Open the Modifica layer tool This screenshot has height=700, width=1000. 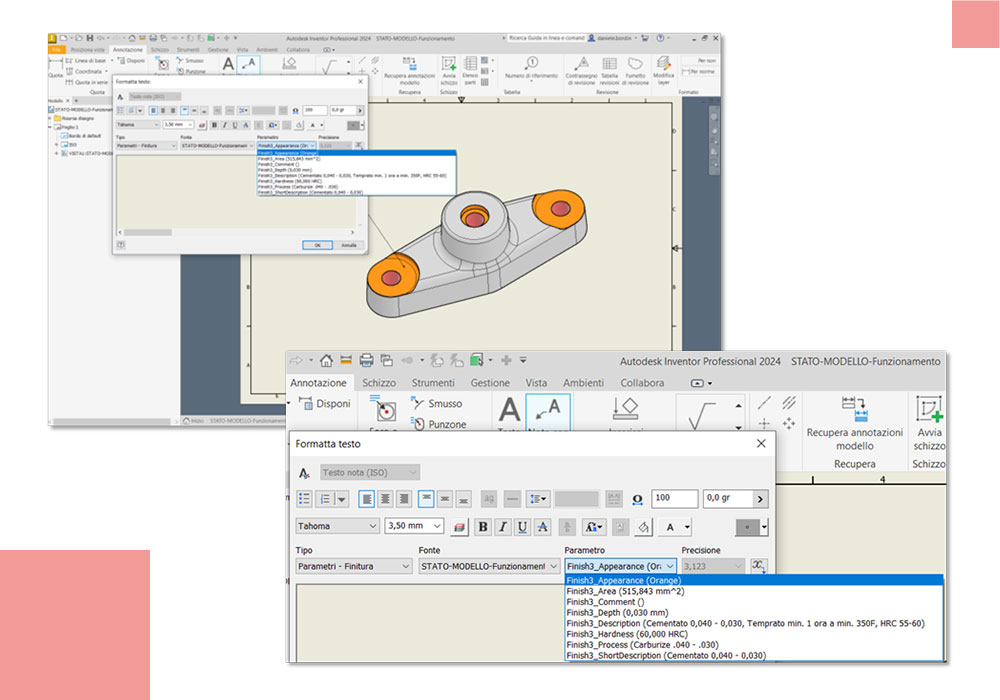point(663,64)
